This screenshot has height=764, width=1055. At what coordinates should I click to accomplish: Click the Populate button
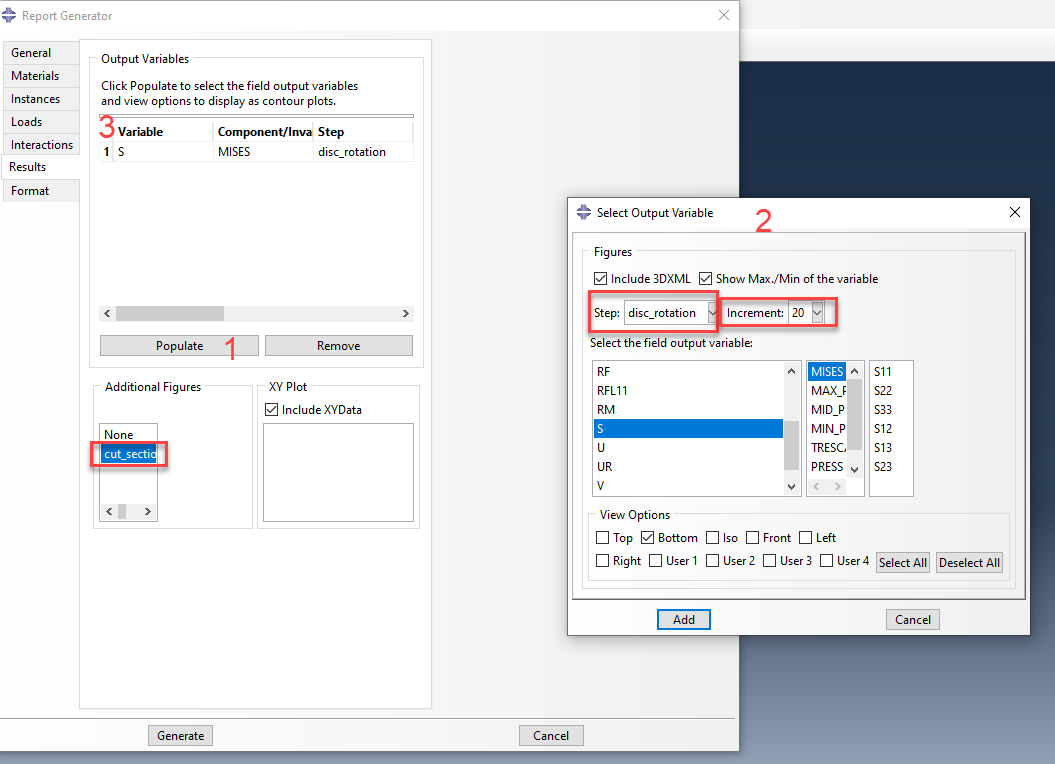pyautogui.click(x=179, y=346)
